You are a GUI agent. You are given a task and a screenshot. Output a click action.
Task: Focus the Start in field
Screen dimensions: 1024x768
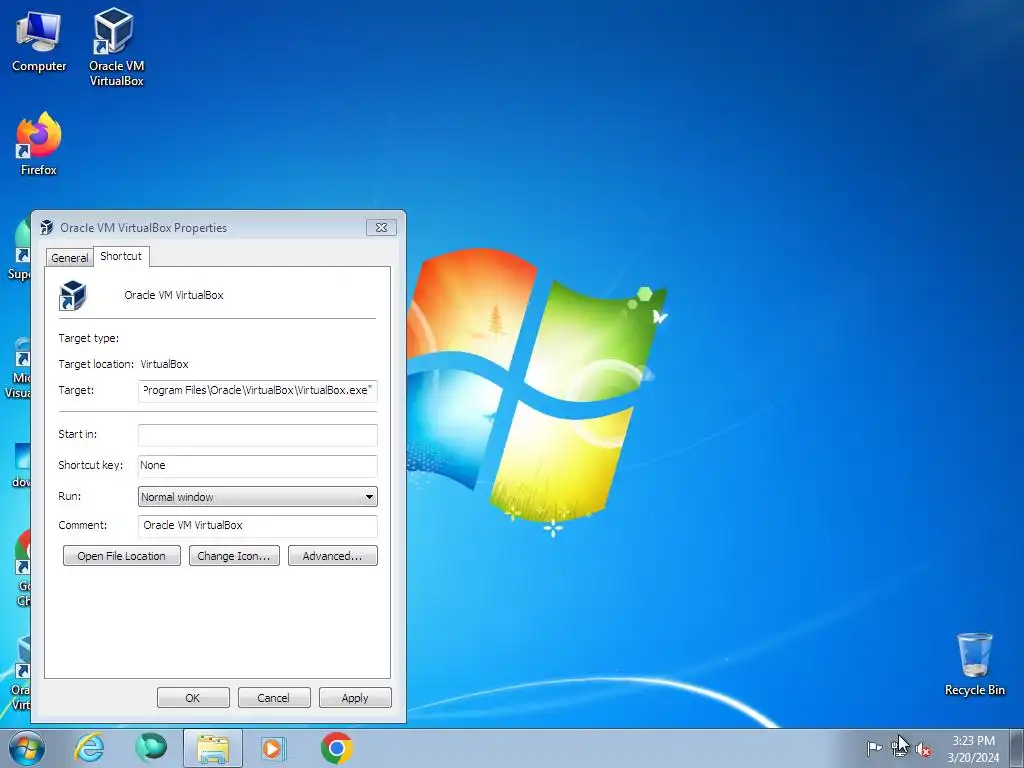click(258, 435)
